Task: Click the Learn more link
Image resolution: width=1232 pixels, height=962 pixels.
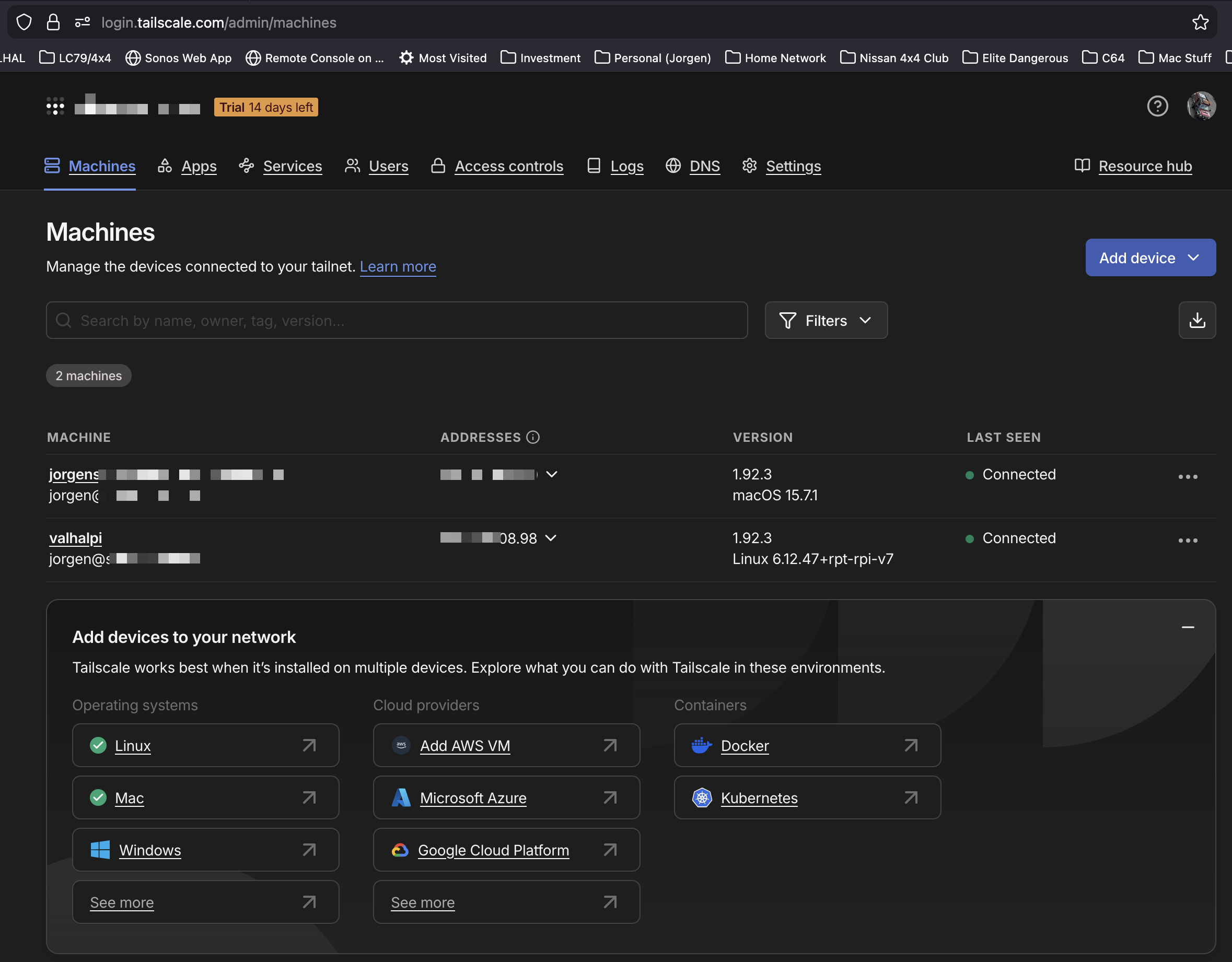Action: click(x=398, y=266)
